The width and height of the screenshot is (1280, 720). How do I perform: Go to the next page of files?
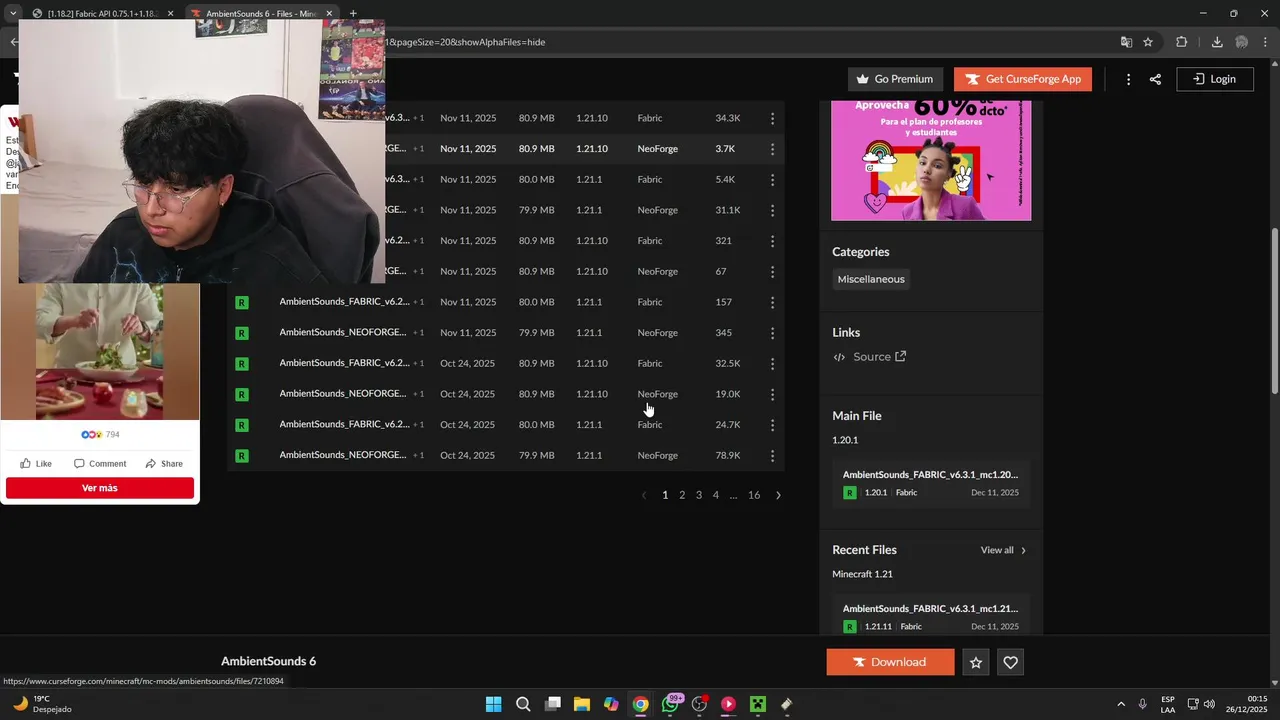pyautogui.click(x=778, y=495)
